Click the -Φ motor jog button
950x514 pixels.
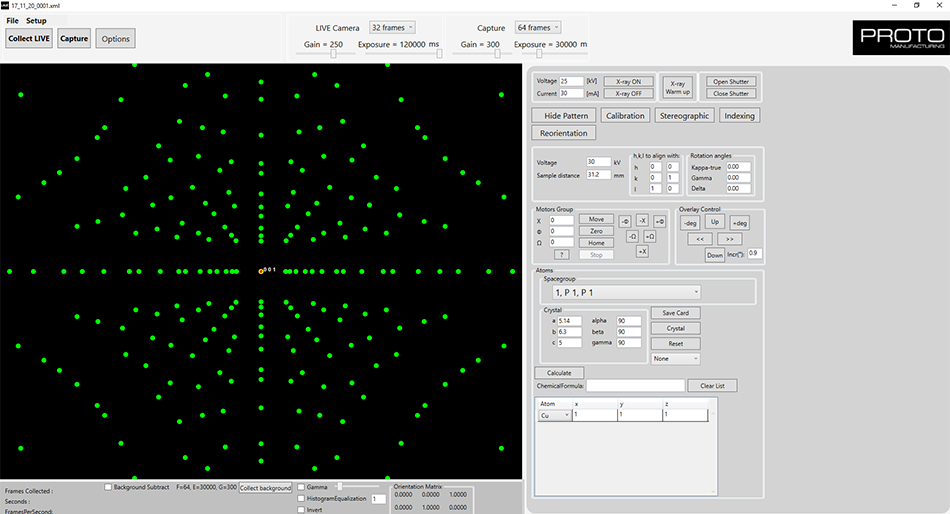tap(625, 221)
